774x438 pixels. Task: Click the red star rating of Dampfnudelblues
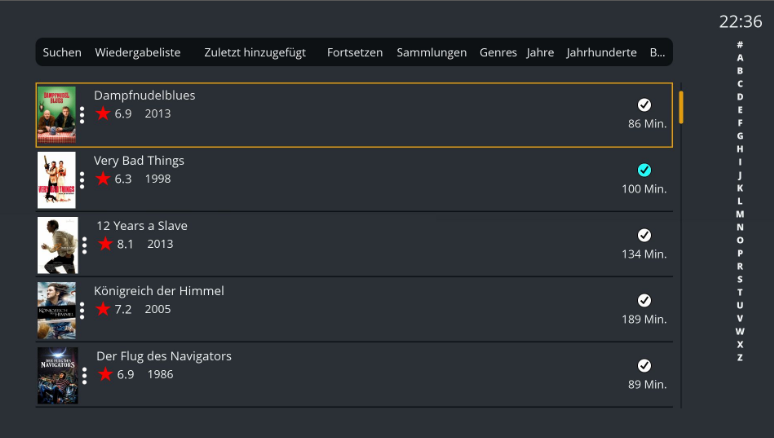(x=103, y=114)
